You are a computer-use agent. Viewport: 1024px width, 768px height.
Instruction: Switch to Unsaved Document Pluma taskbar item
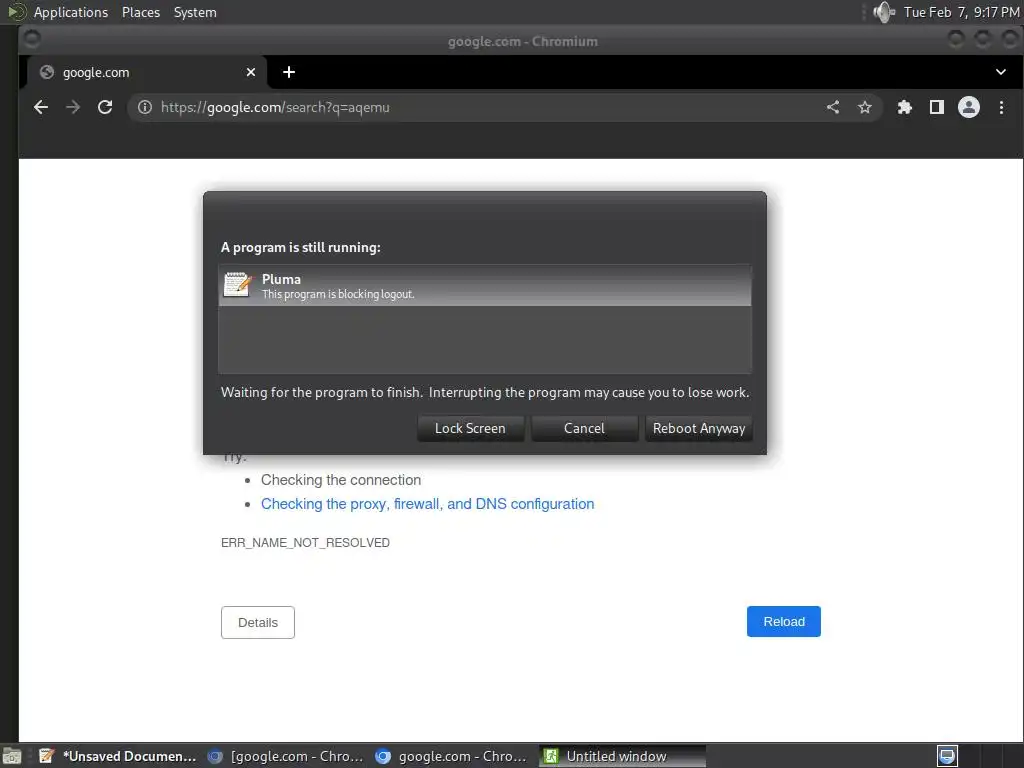tap(118, 756)
